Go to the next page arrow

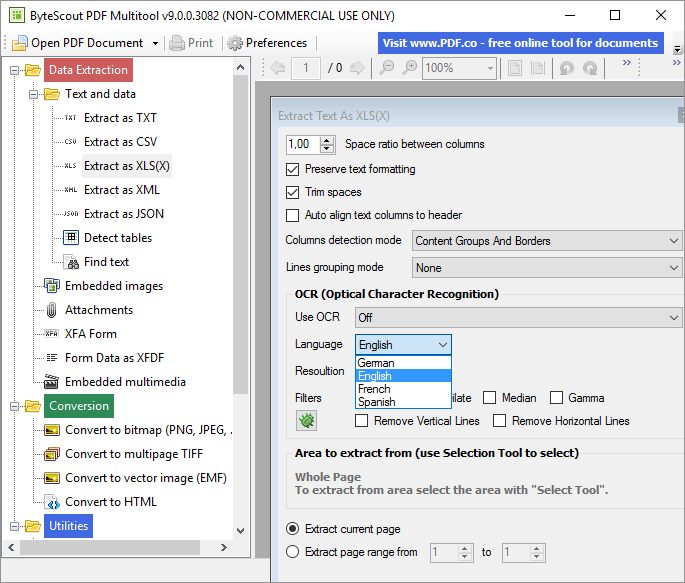(357, 68)
